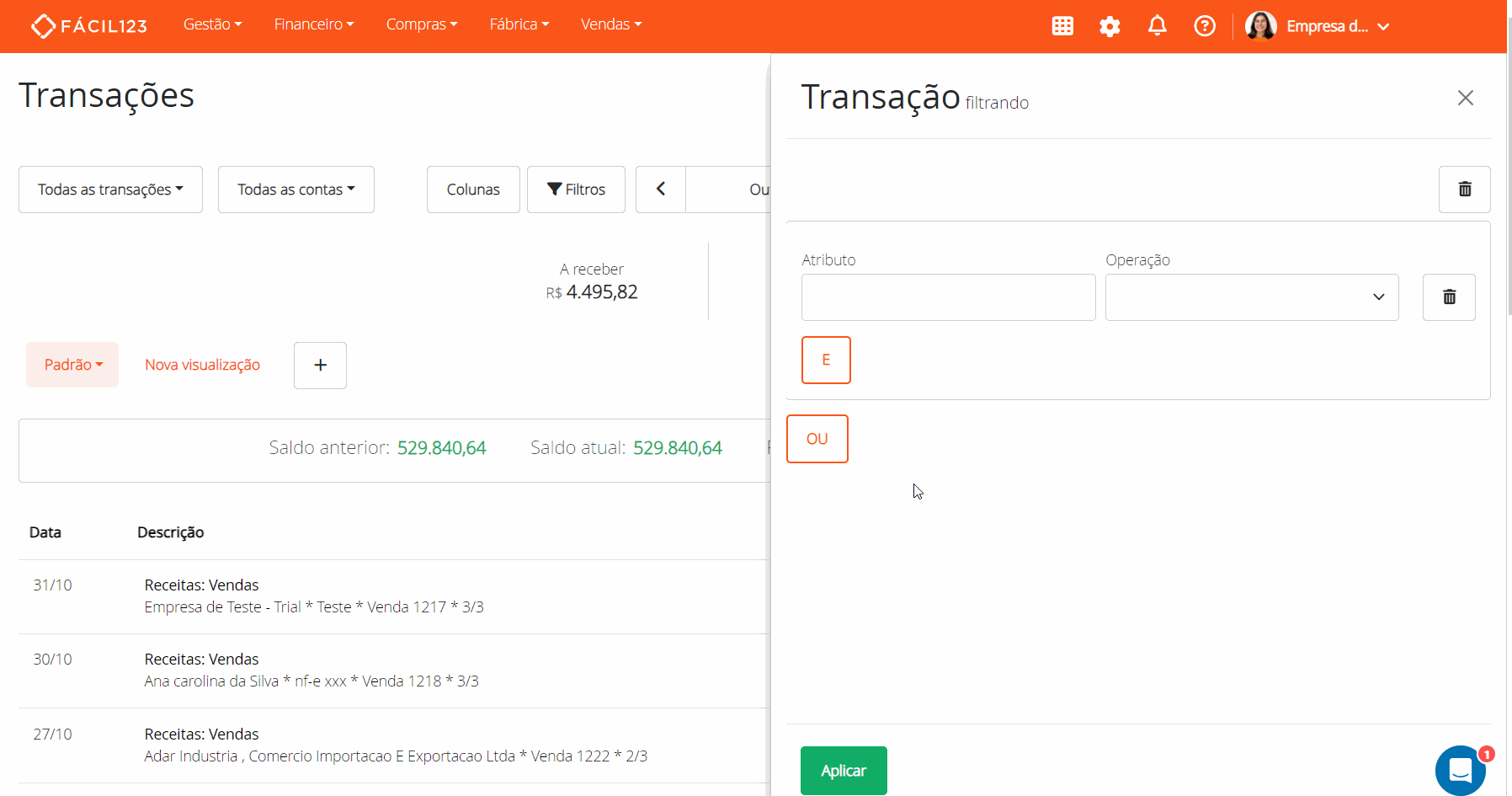This screenshot has height=796, width=1512.
Task: Click the Aplicar button
Action: pyautogui.click(x=844, y=770)
